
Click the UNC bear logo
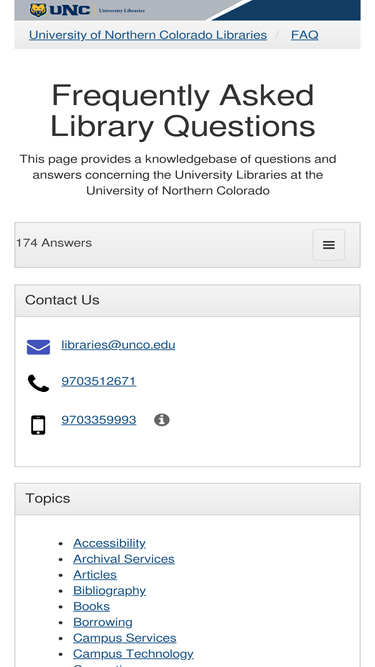pos(38,10)
